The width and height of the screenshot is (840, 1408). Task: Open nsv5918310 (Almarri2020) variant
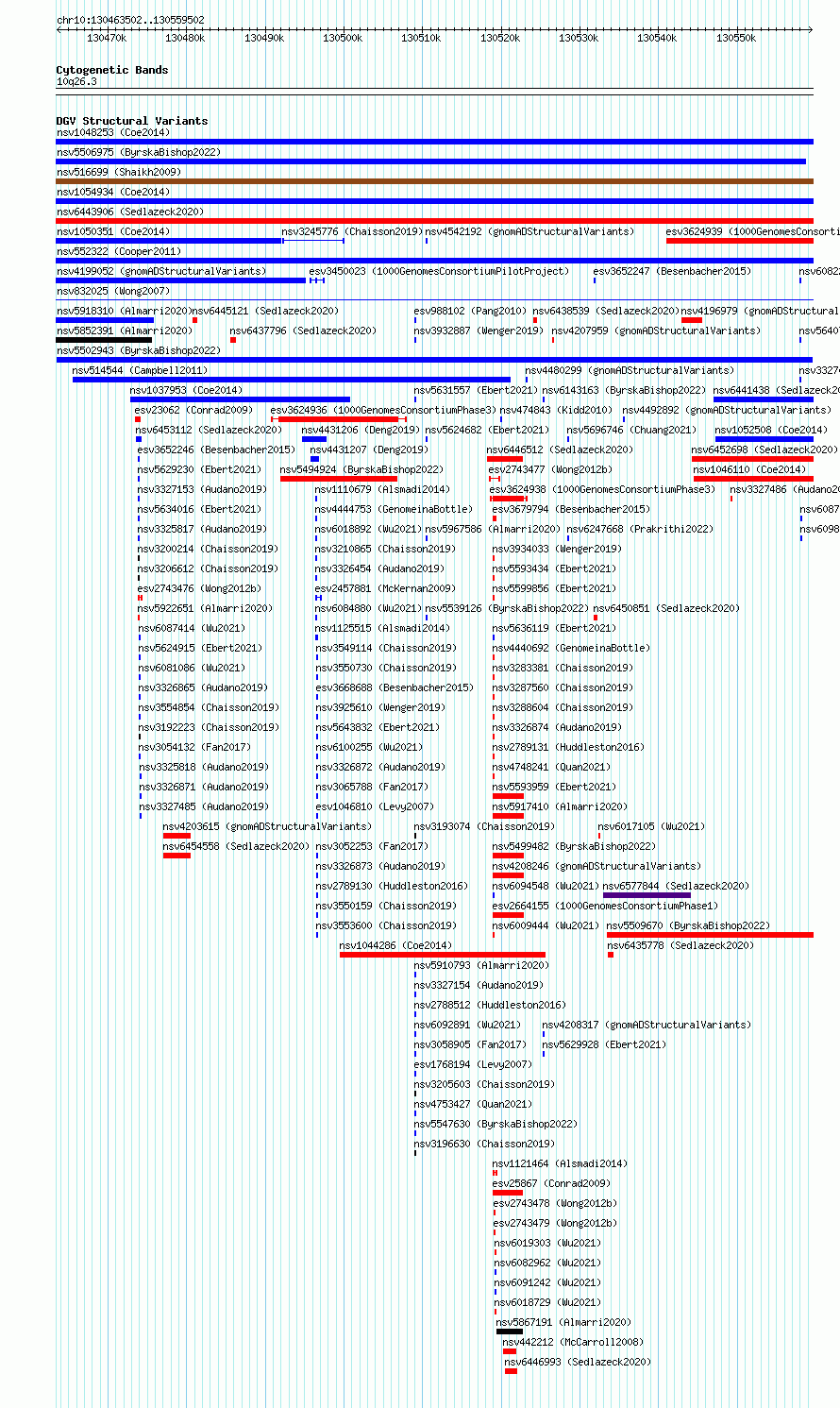tap(123, 312)
